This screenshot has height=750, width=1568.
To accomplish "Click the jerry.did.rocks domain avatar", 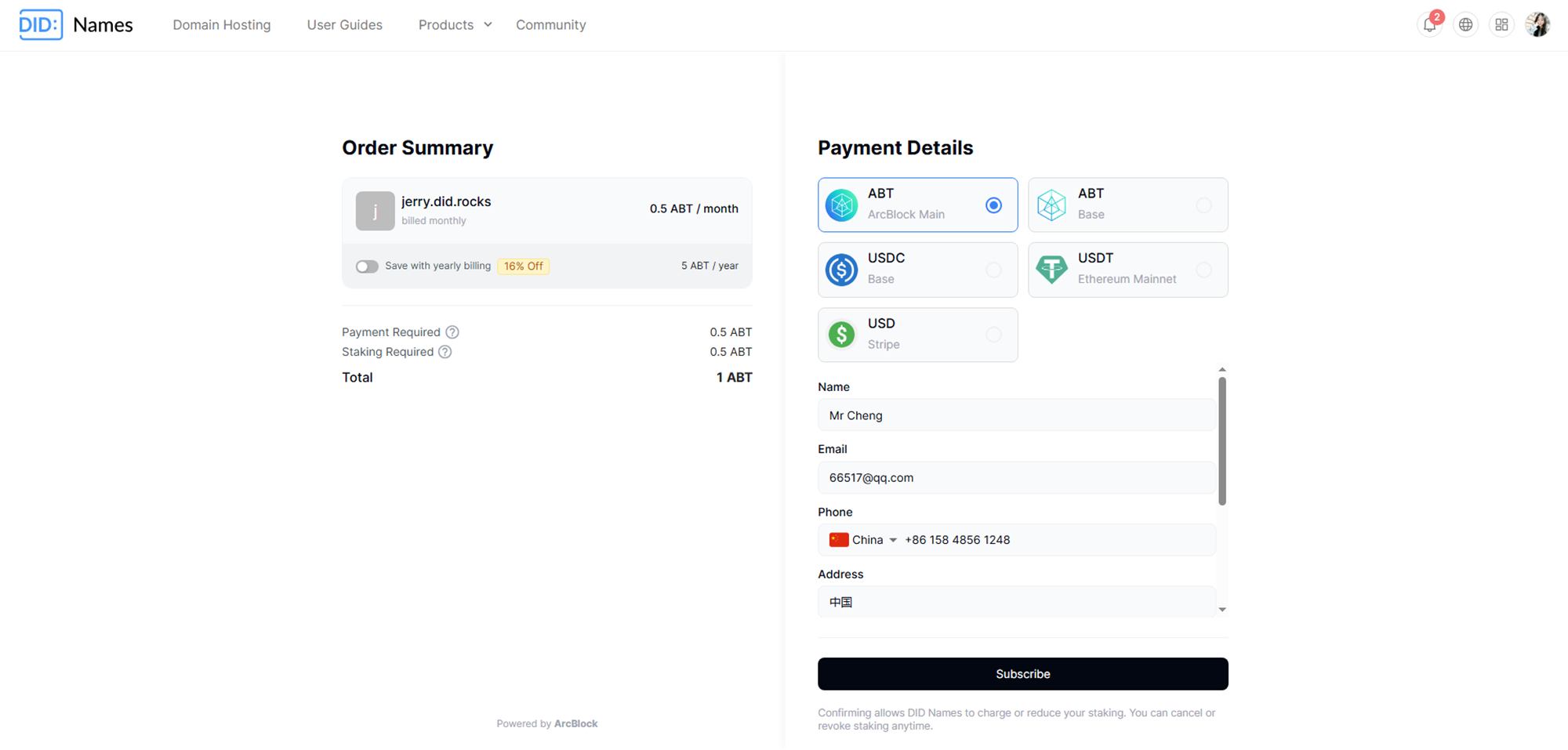I will click(x=375, y=211).
